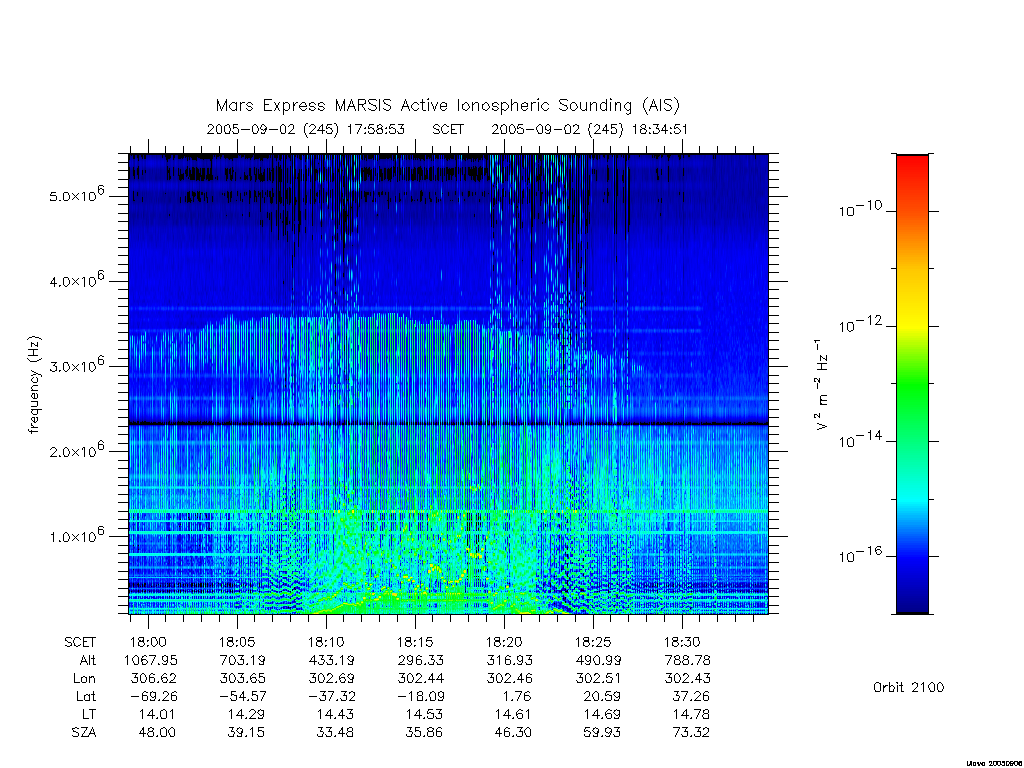Screen dimensions: 1024x768
Task: Click the 18:15 time tick label
Action: click(415, 642)
